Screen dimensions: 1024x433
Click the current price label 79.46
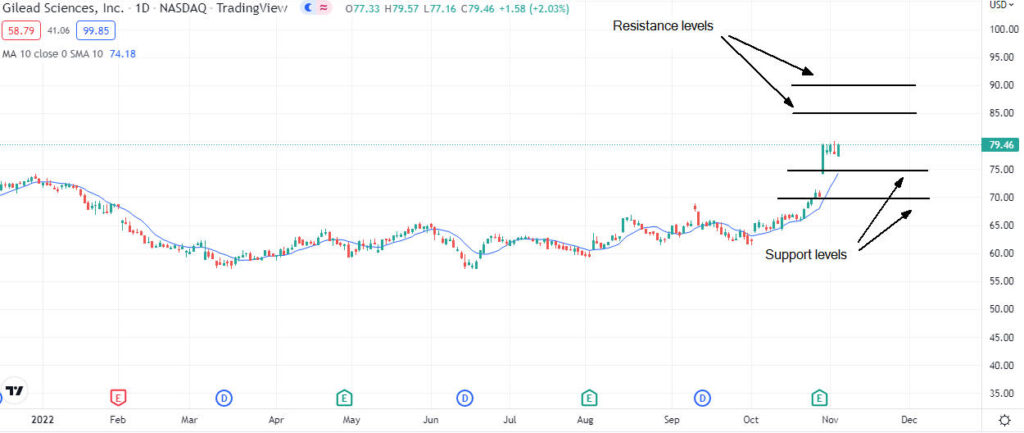999,145
